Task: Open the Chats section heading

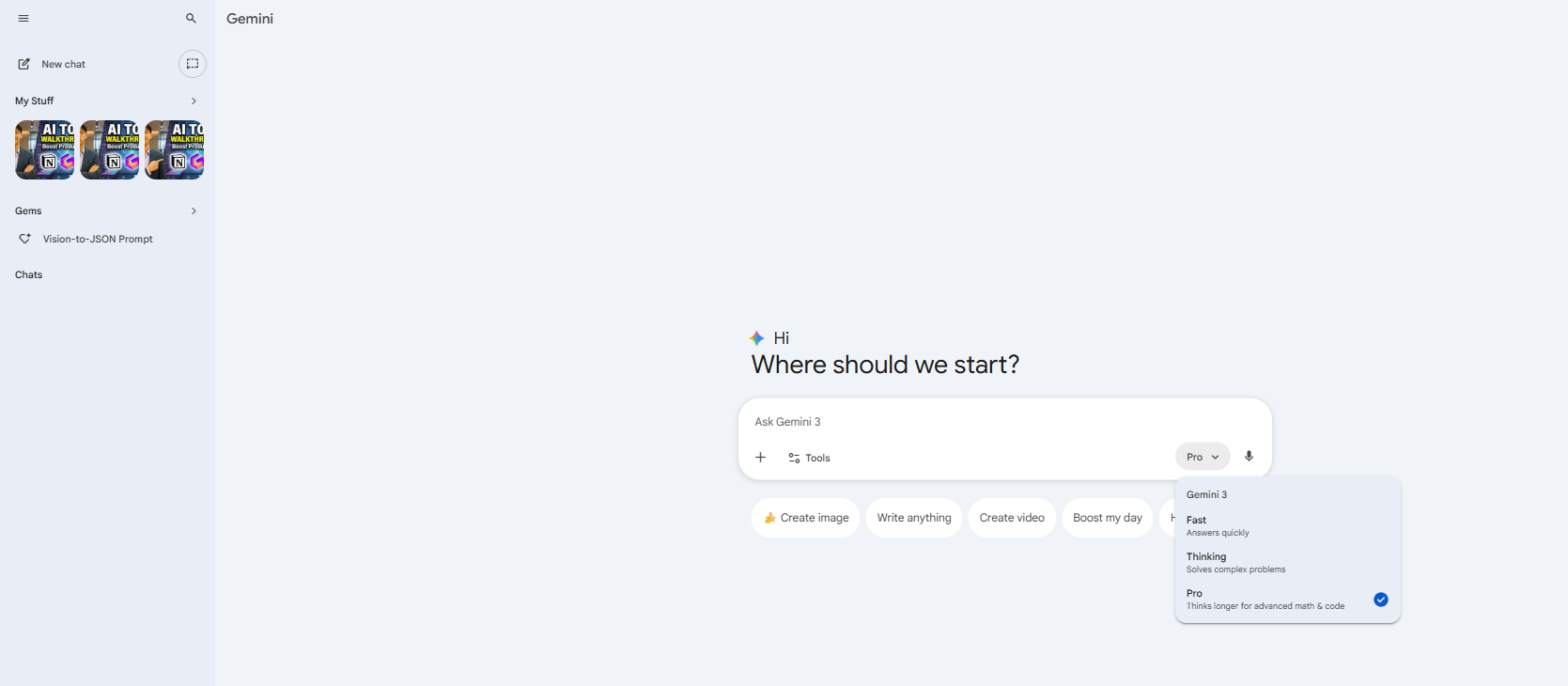Action: pos(28,274)
